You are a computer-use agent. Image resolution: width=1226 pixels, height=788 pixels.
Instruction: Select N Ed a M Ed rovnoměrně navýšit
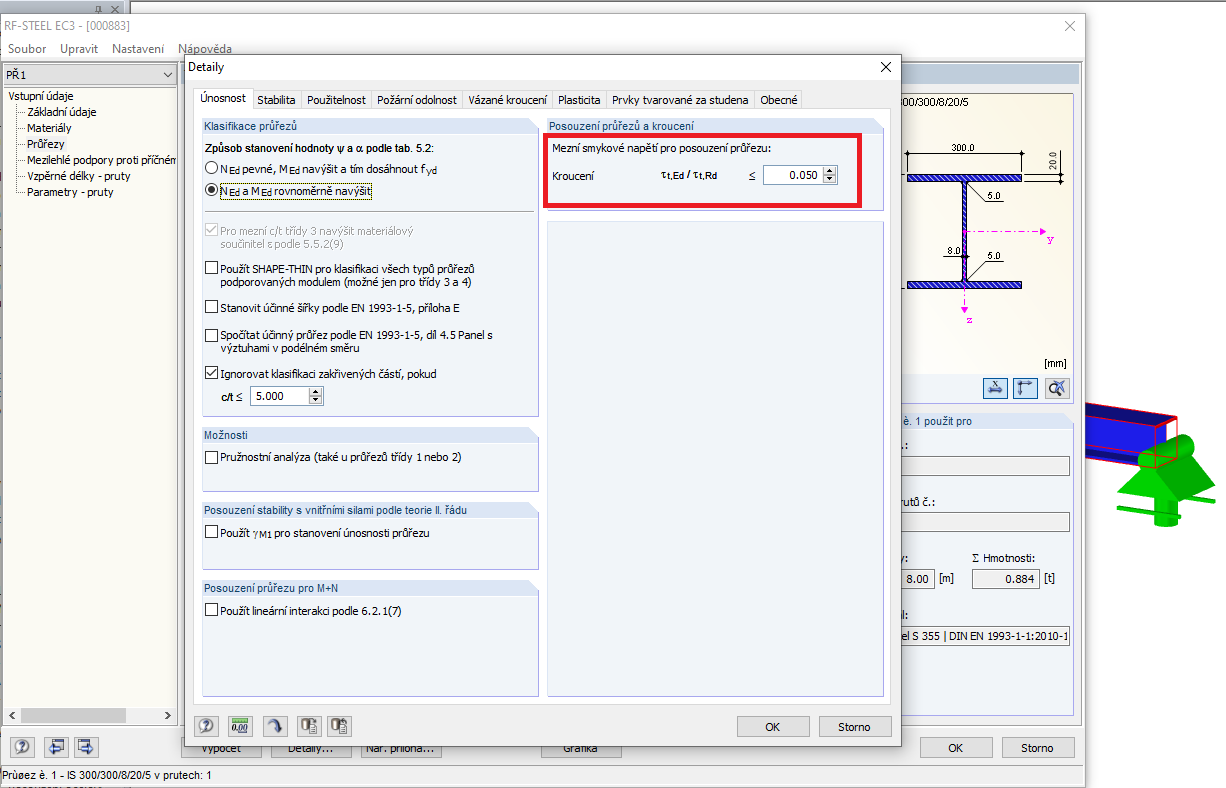[x=211, y=190]
